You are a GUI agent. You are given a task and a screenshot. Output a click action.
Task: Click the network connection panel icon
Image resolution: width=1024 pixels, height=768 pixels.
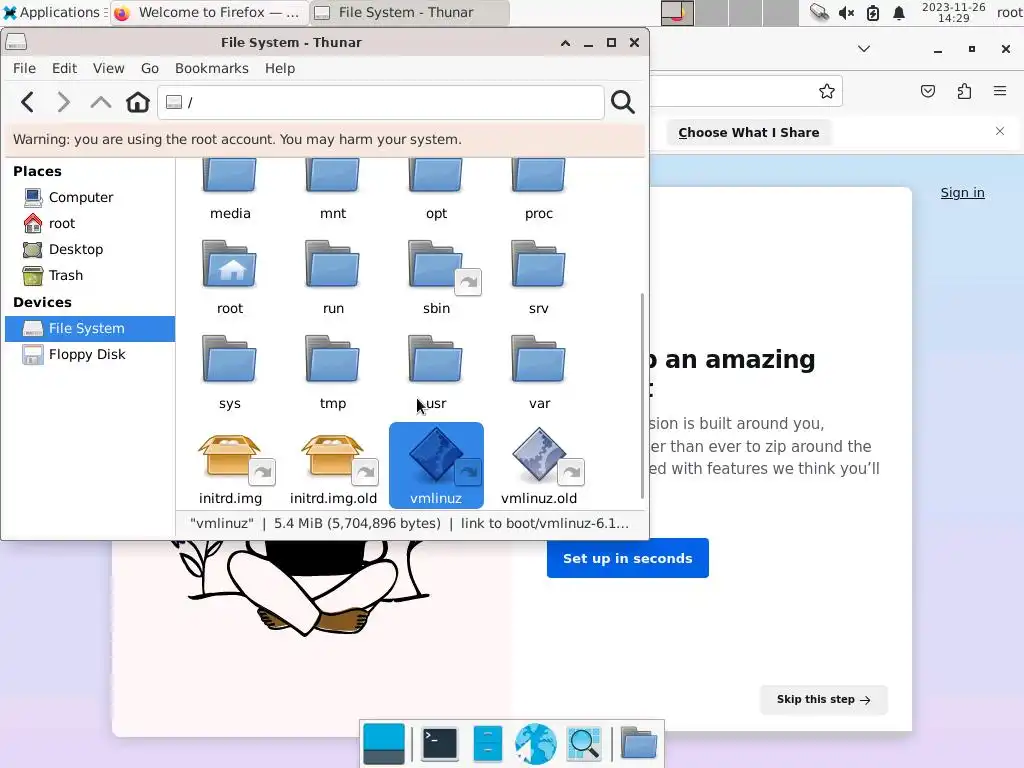[819, 12]
